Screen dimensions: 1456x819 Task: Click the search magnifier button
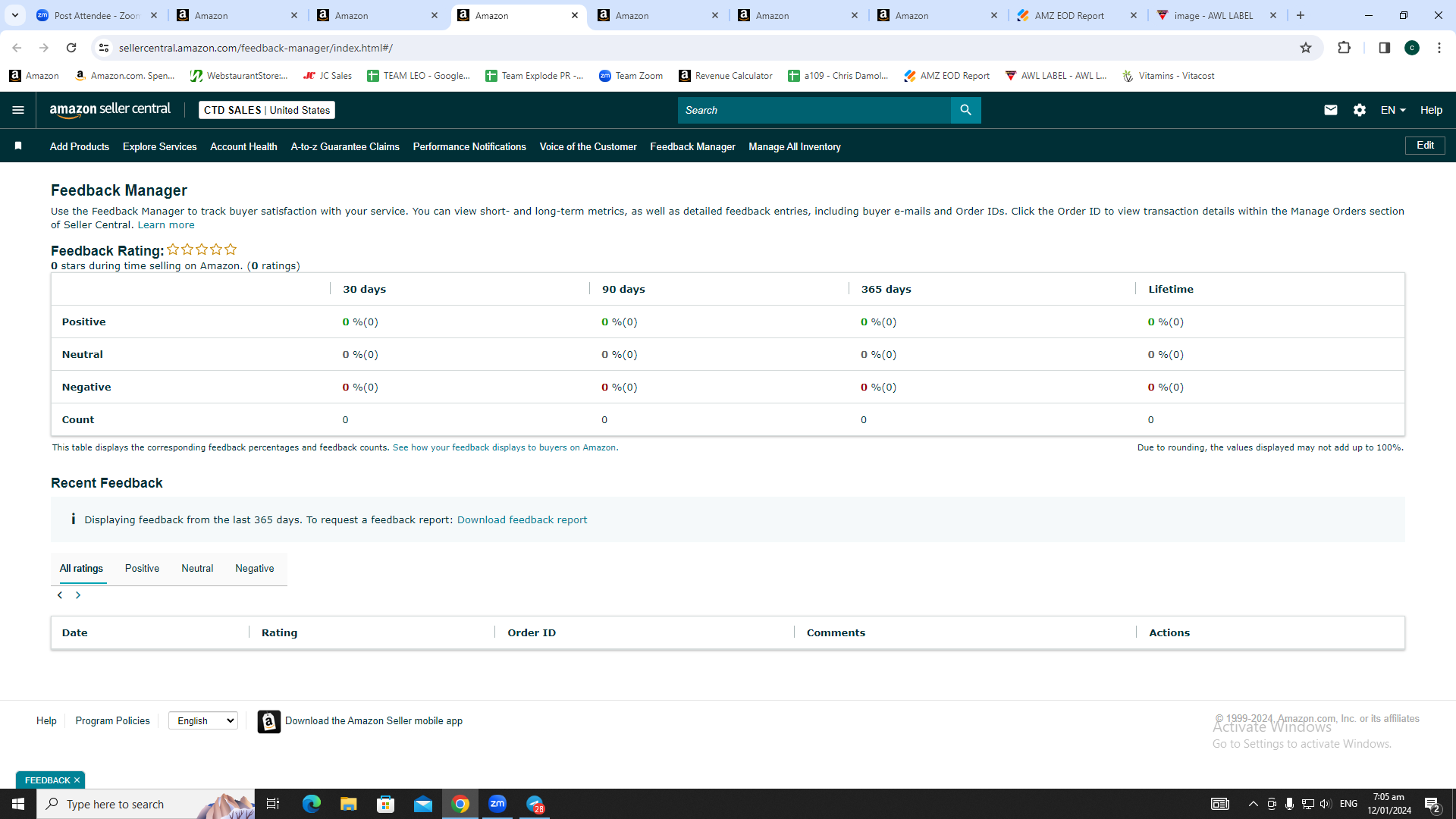coord(965,110)
